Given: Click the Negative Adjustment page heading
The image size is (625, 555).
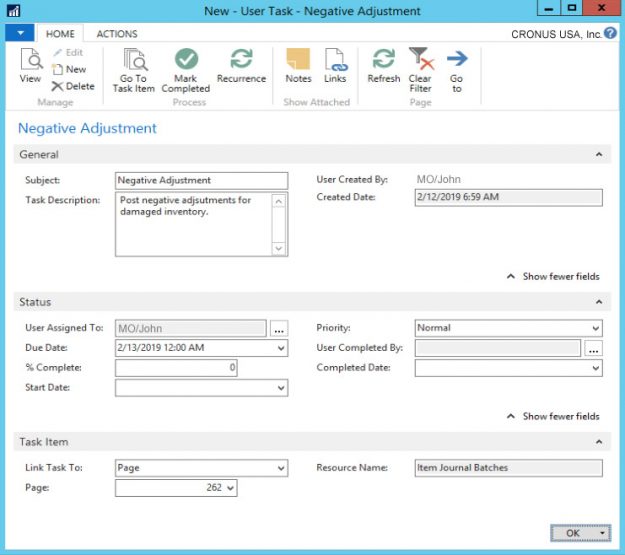Looking at the screenshot, I should [87, 128].
